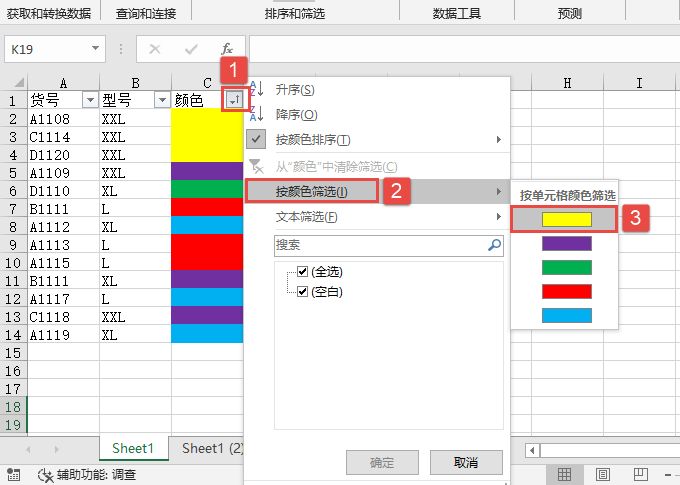Select row 15 header

point(13,353)
